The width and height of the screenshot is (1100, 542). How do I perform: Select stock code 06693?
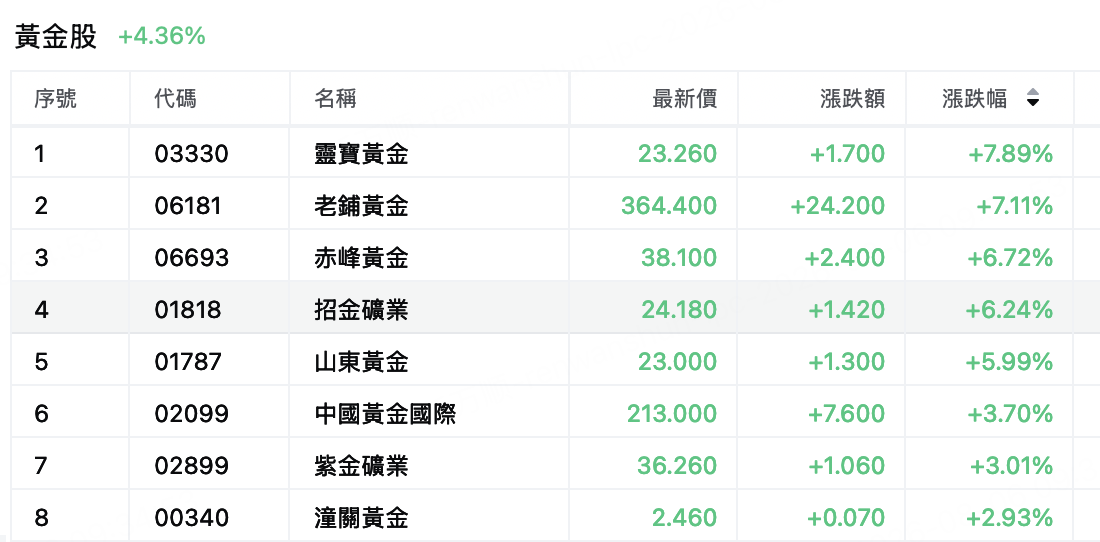point(192,257)
